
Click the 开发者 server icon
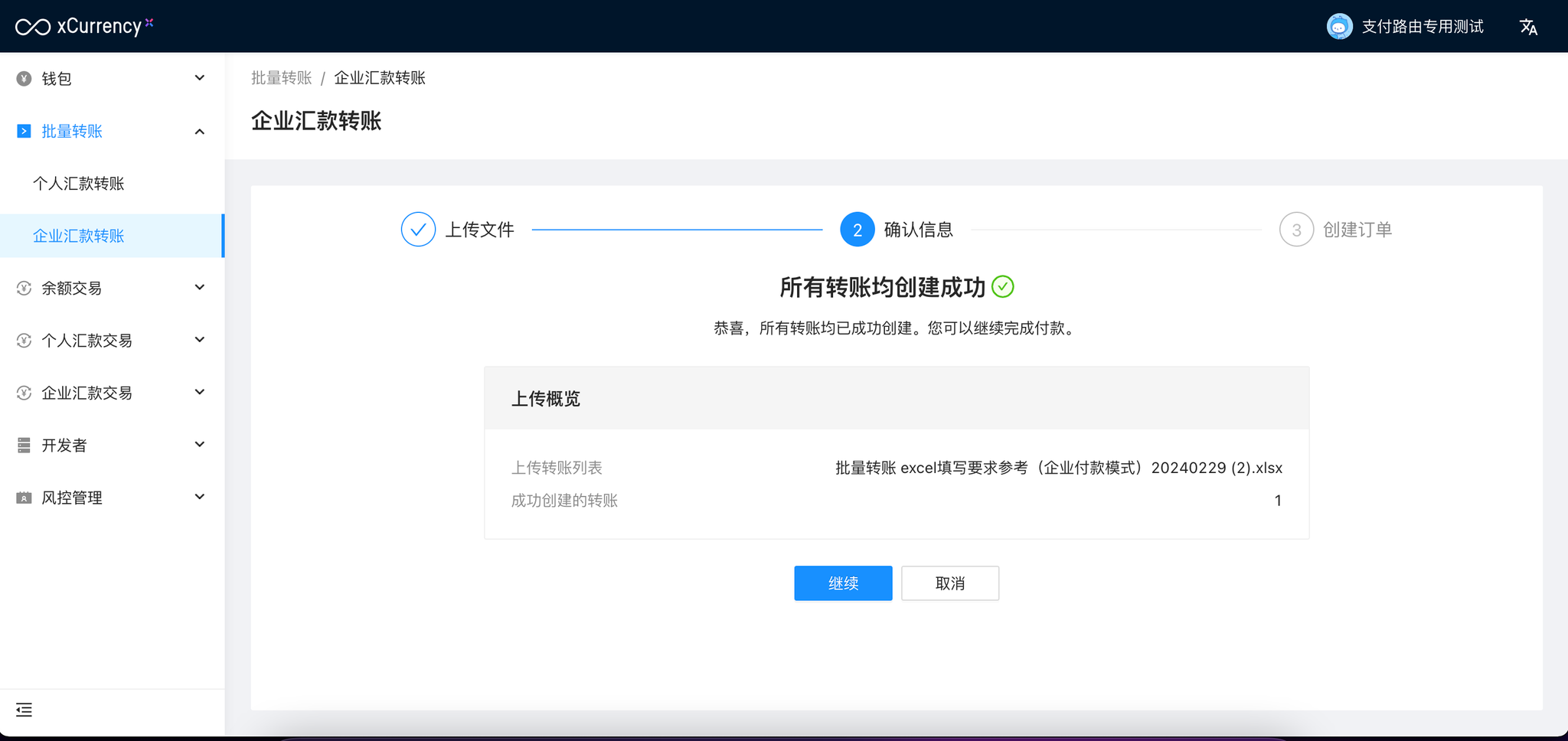(x=24, y=445)
